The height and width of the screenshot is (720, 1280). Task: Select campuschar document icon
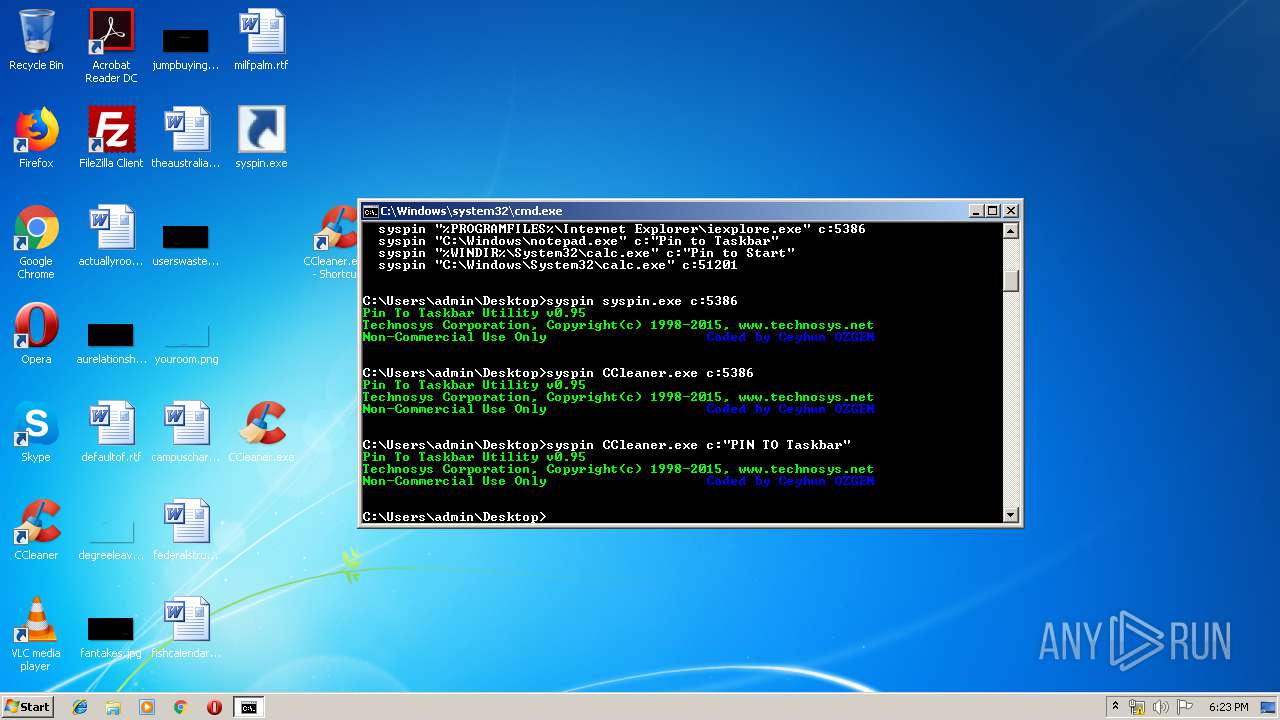pos(186,432)
